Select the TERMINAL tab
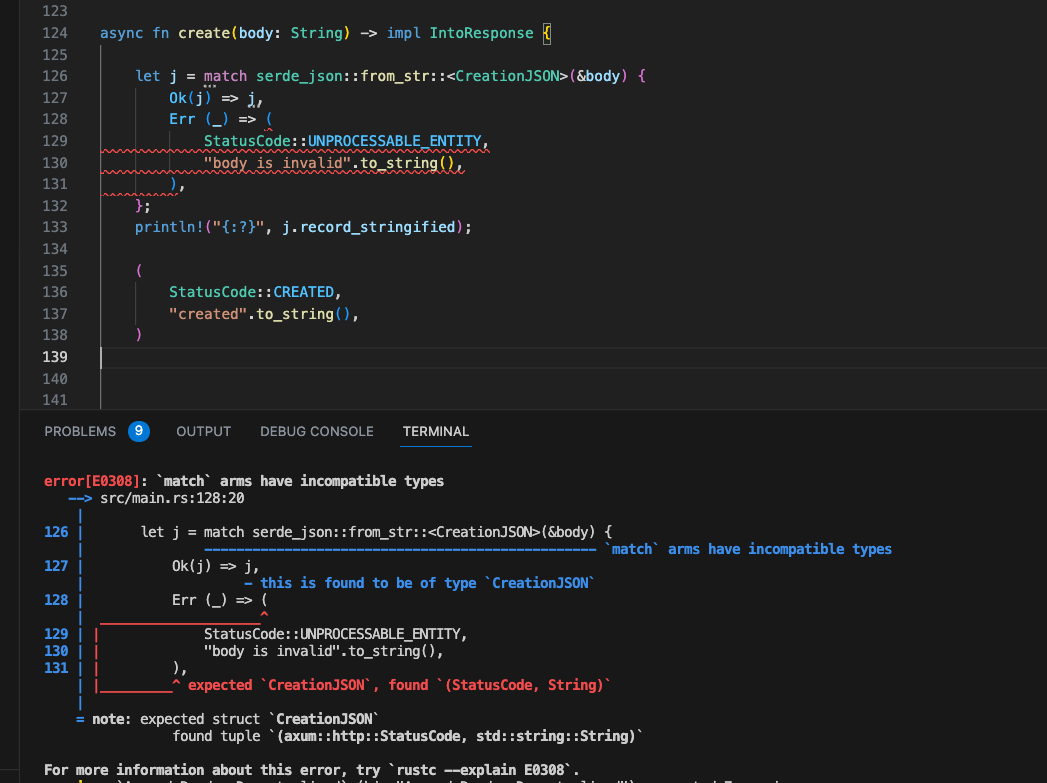1047x783 pixels. (435, 431)
